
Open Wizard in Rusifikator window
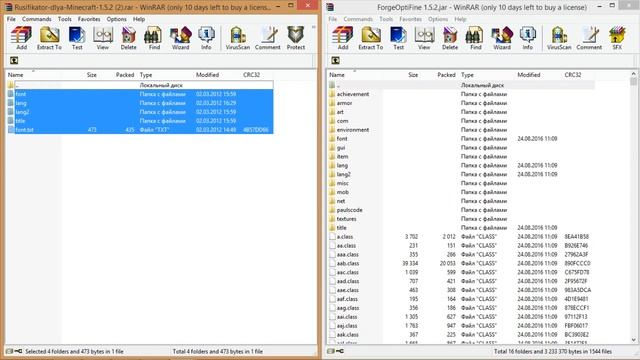[180, 38]
